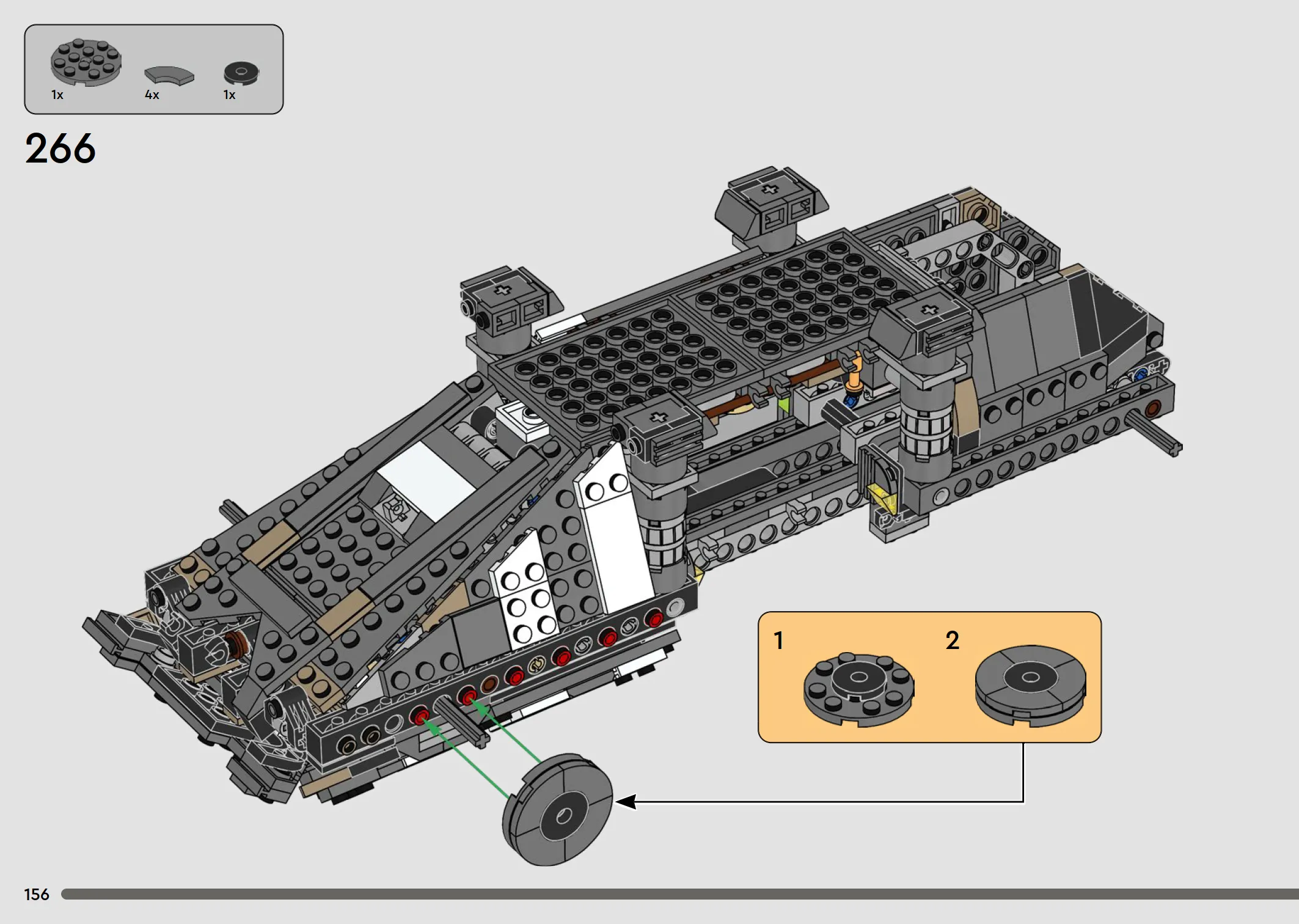
Task: Click the '4x' quantity label
Action: pos(152,95)
